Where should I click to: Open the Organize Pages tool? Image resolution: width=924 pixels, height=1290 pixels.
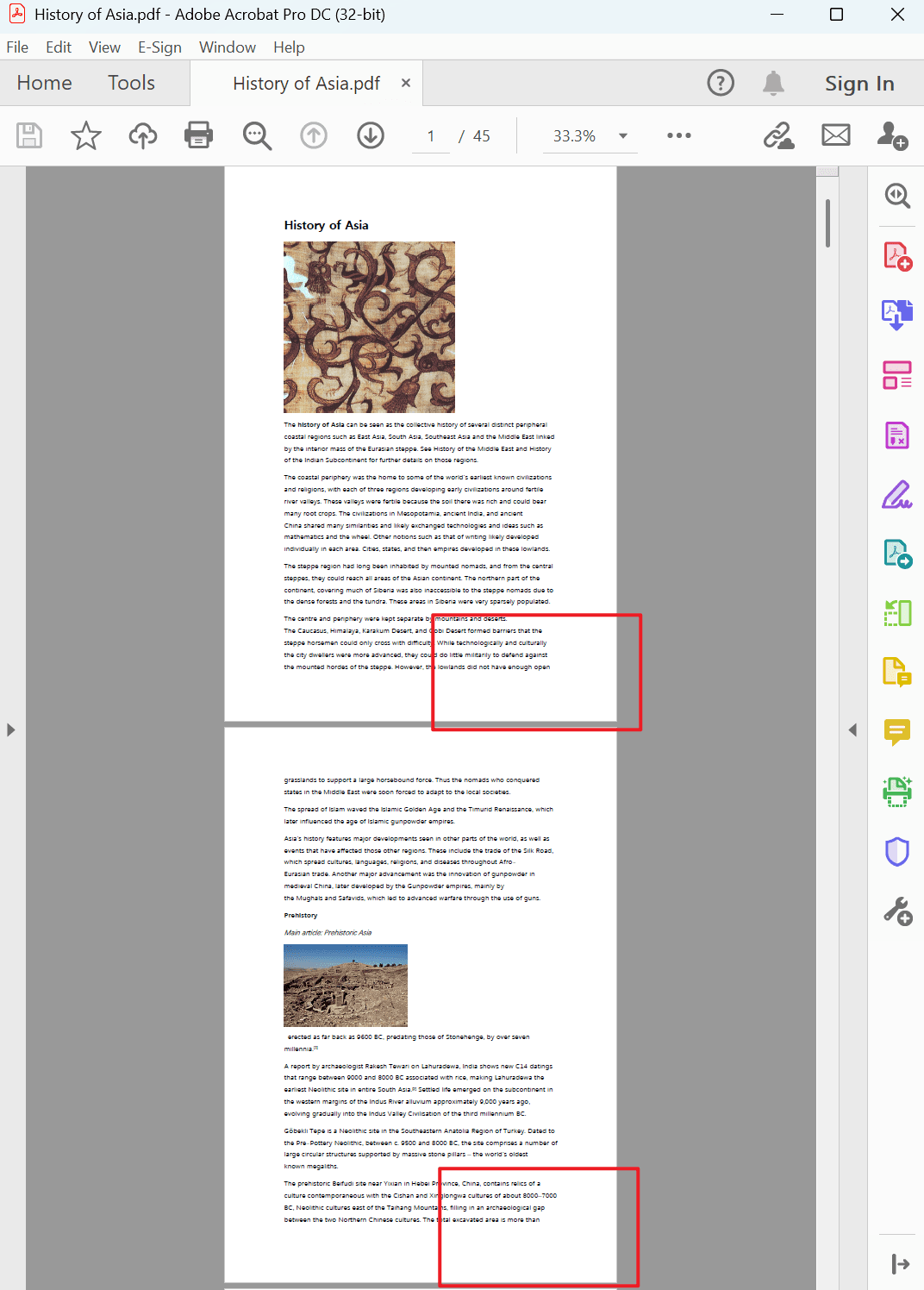(x=896, y=375)
